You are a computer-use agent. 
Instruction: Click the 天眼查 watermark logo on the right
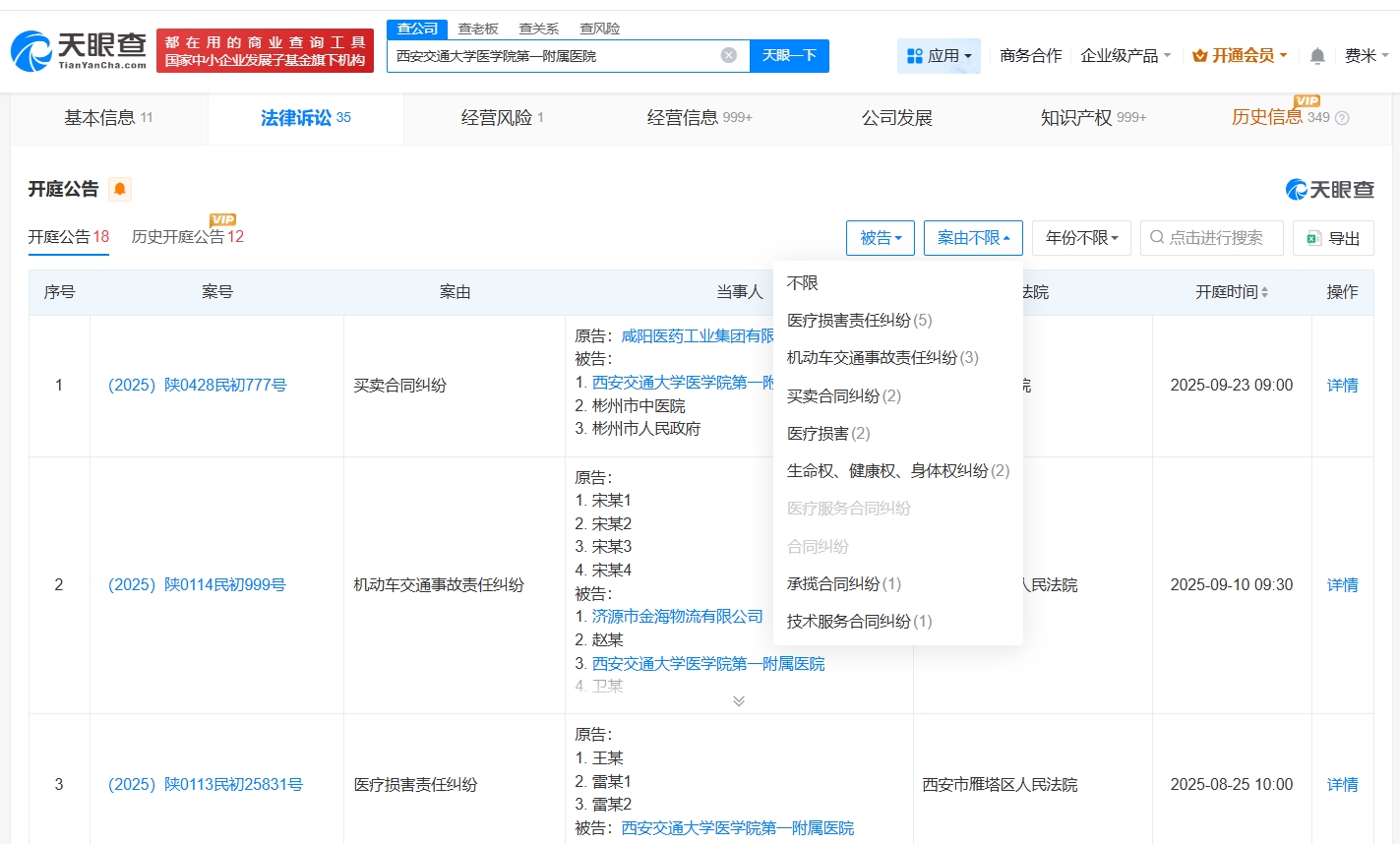(x=1331, y=189)
